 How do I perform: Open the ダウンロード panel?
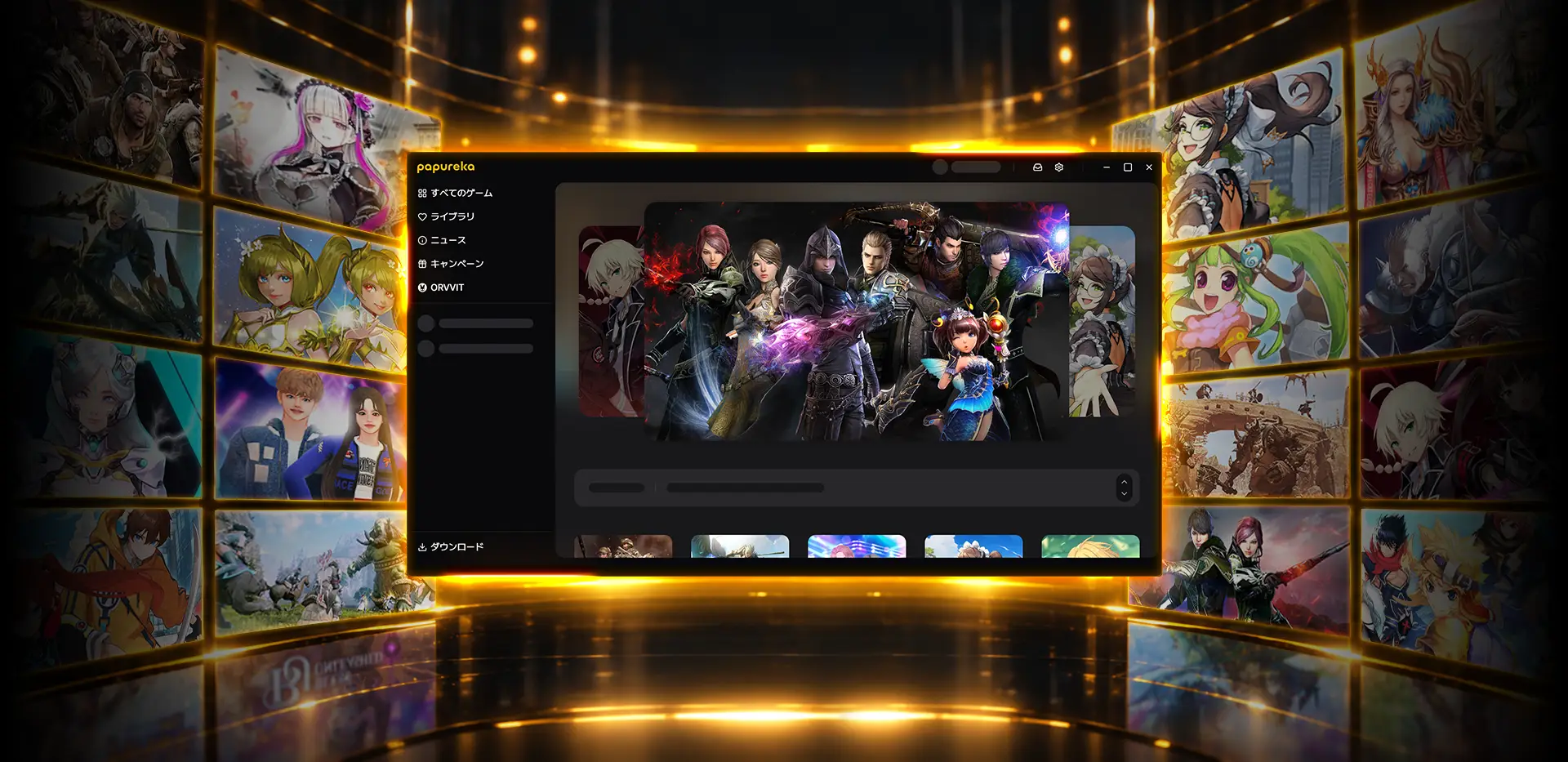click(x=451, y=547)
